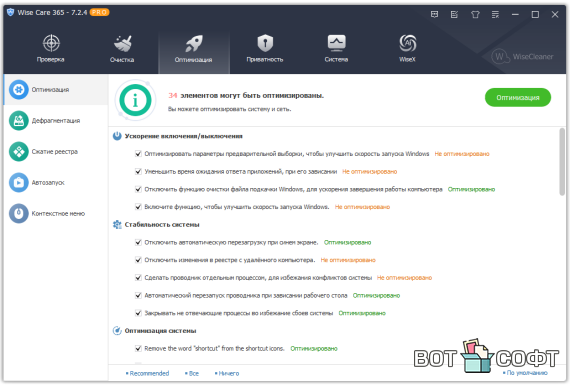Select the Оптимизация rocket icon tab
This screenshot has width=570, height=386.
tap(194, 43)
